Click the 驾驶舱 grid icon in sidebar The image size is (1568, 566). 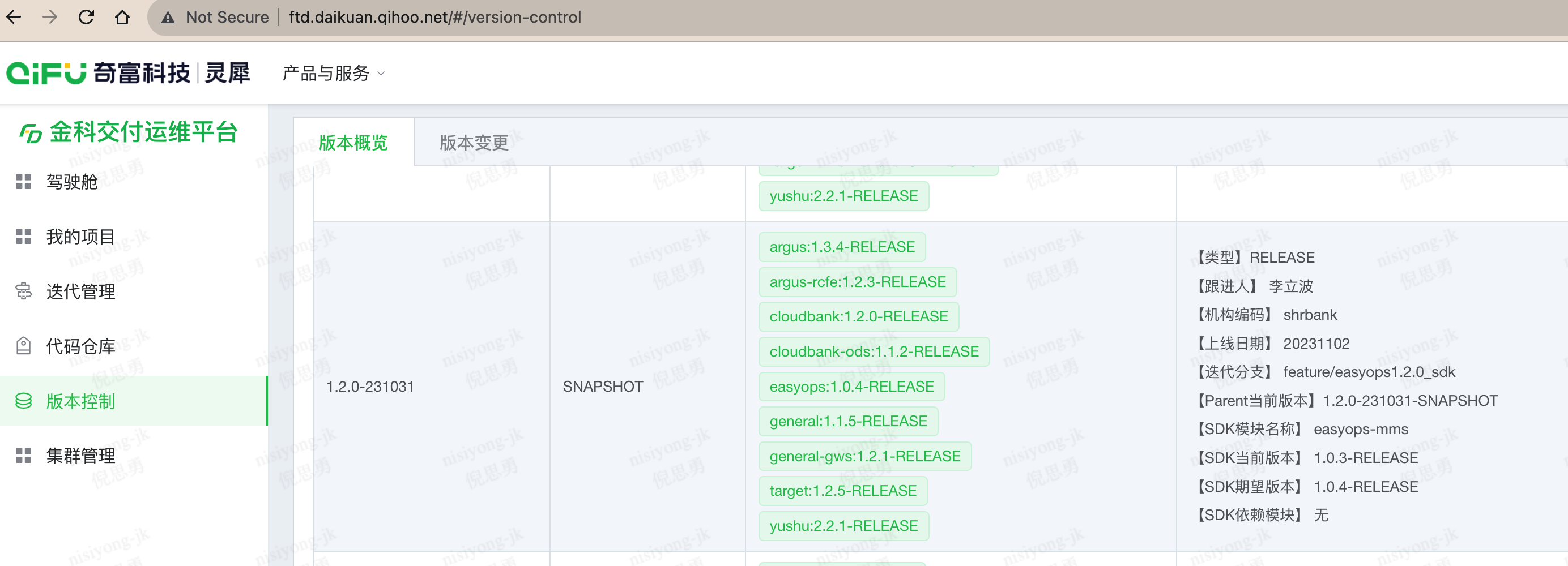24,182
